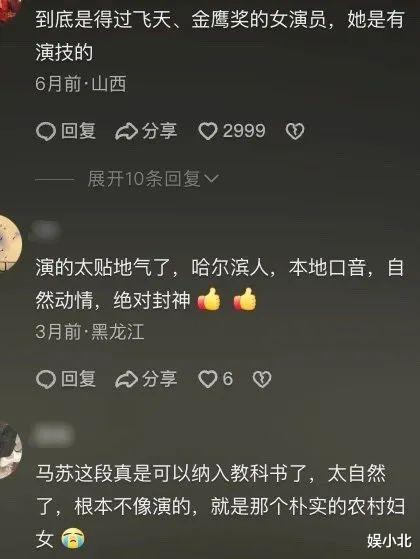Dislike the Shanxi user's comment
The height and width of the screenshot is (559, 420).
(295, 131)
